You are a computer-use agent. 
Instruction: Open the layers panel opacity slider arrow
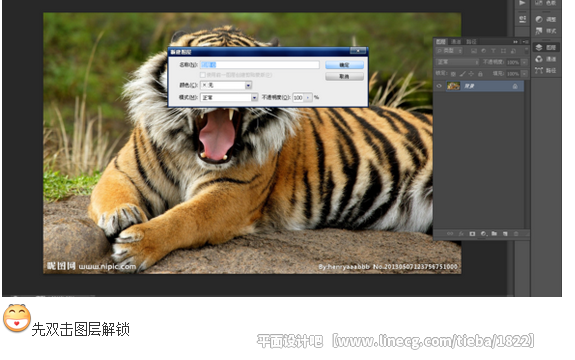[524, 62]
